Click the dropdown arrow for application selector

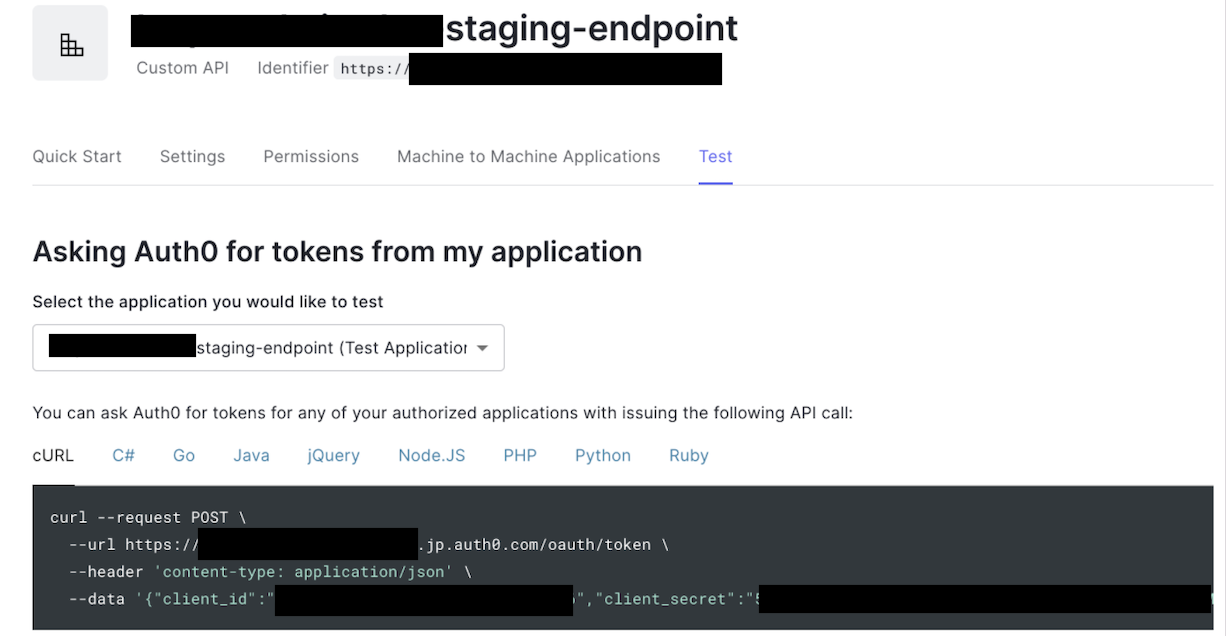(483, 348)
